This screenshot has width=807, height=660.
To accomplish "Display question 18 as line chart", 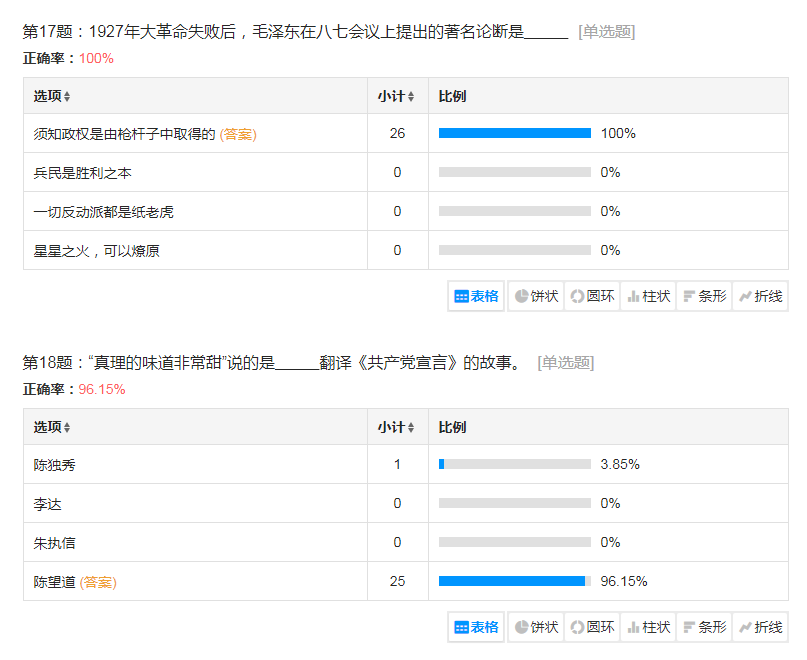I will coord(760,627).
